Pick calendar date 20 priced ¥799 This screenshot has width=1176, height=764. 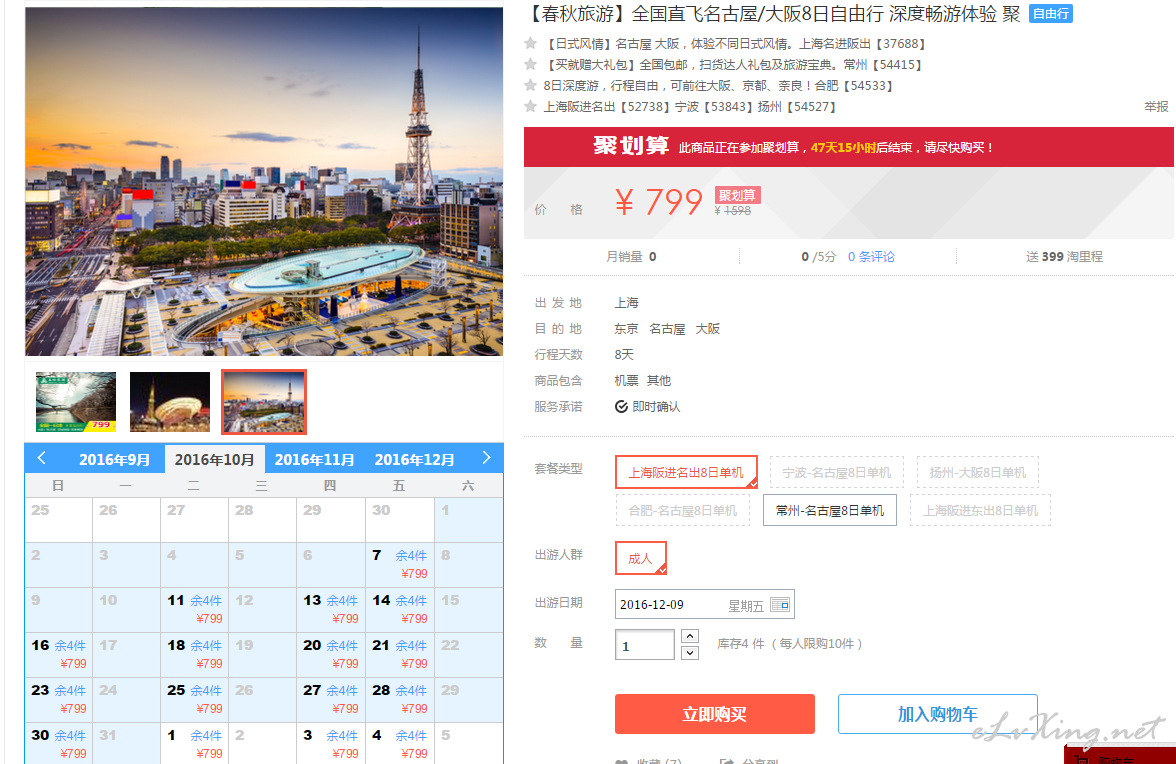(331, 655)
